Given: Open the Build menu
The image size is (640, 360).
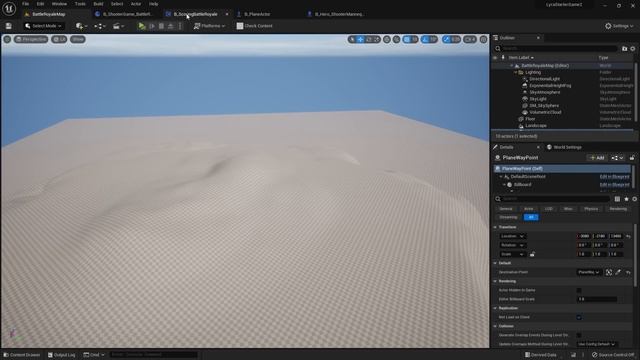Looking at the screenshot, I should pos(98,4).
